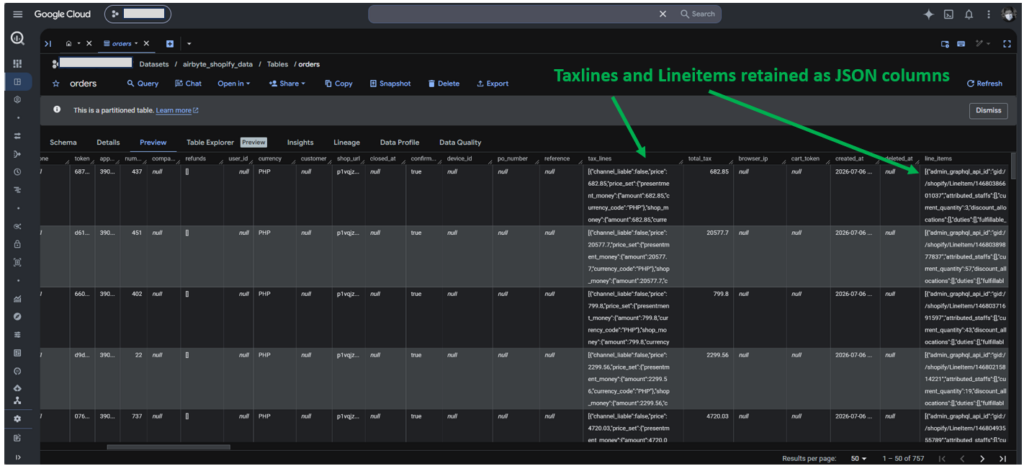Select the Preview tab
Screen dimensions: 1024x466
pos(153,142)
